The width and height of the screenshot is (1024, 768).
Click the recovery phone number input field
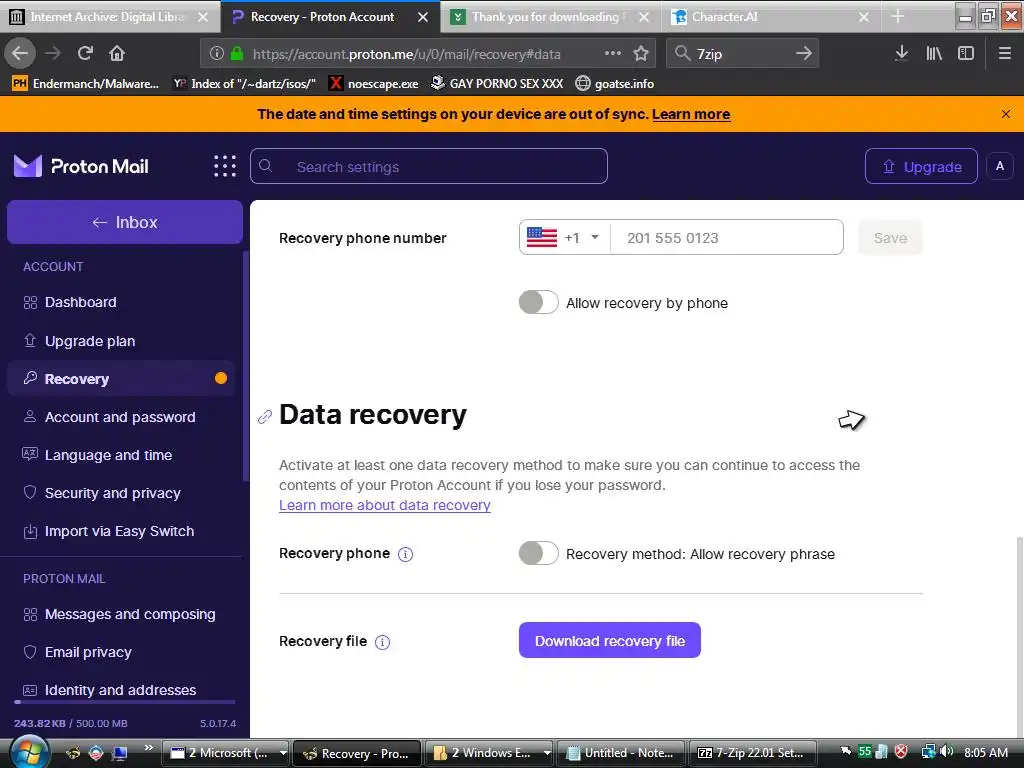[x=727, y=237]
